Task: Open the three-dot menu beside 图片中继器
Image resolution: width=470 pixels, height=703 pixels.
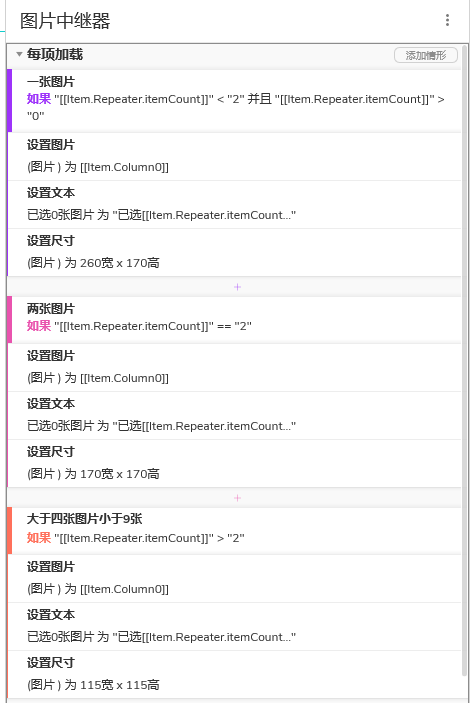Action: click(447, 20)
